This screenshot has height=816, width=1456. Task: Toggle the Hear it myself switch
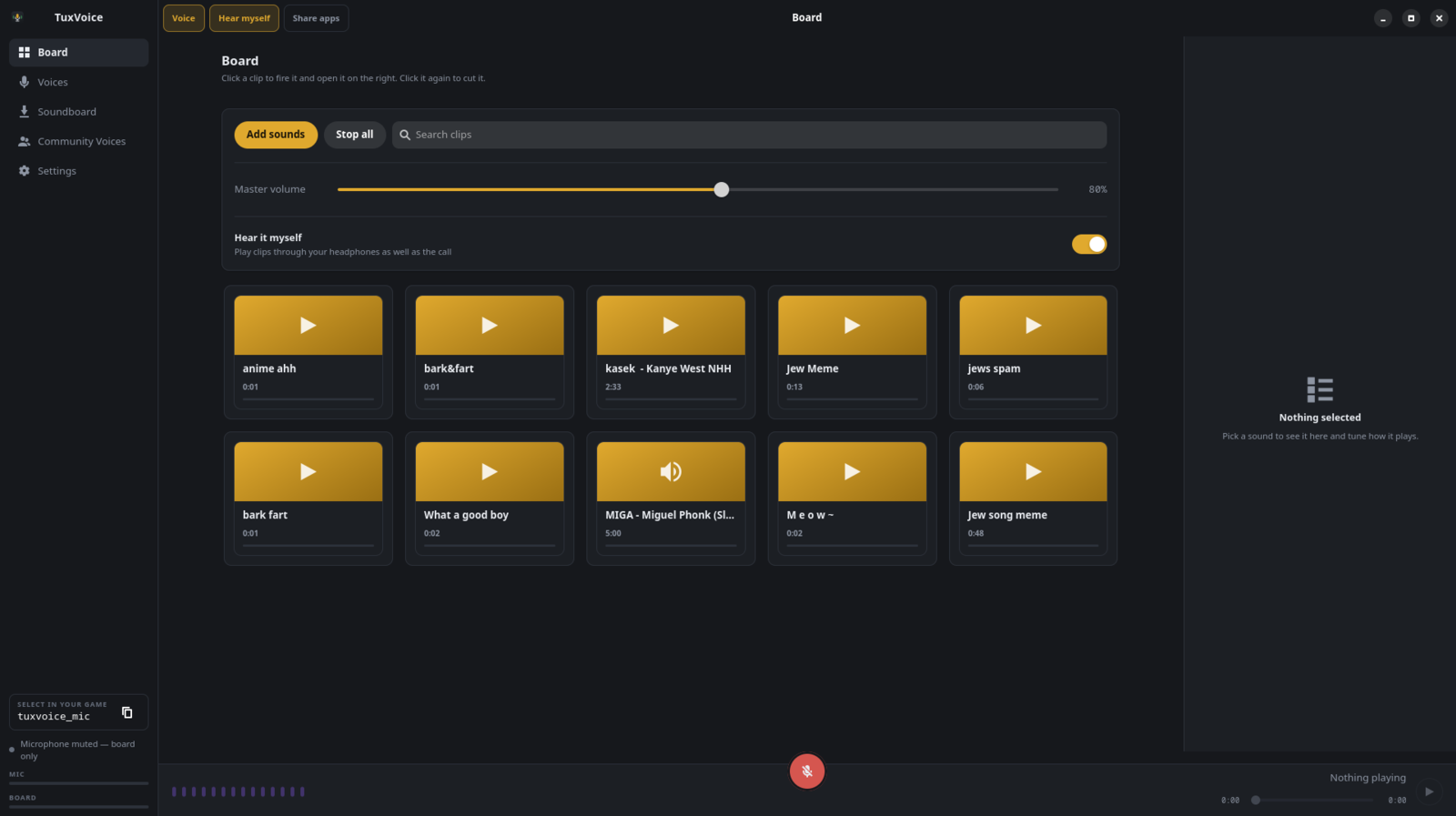[1089, 244]
